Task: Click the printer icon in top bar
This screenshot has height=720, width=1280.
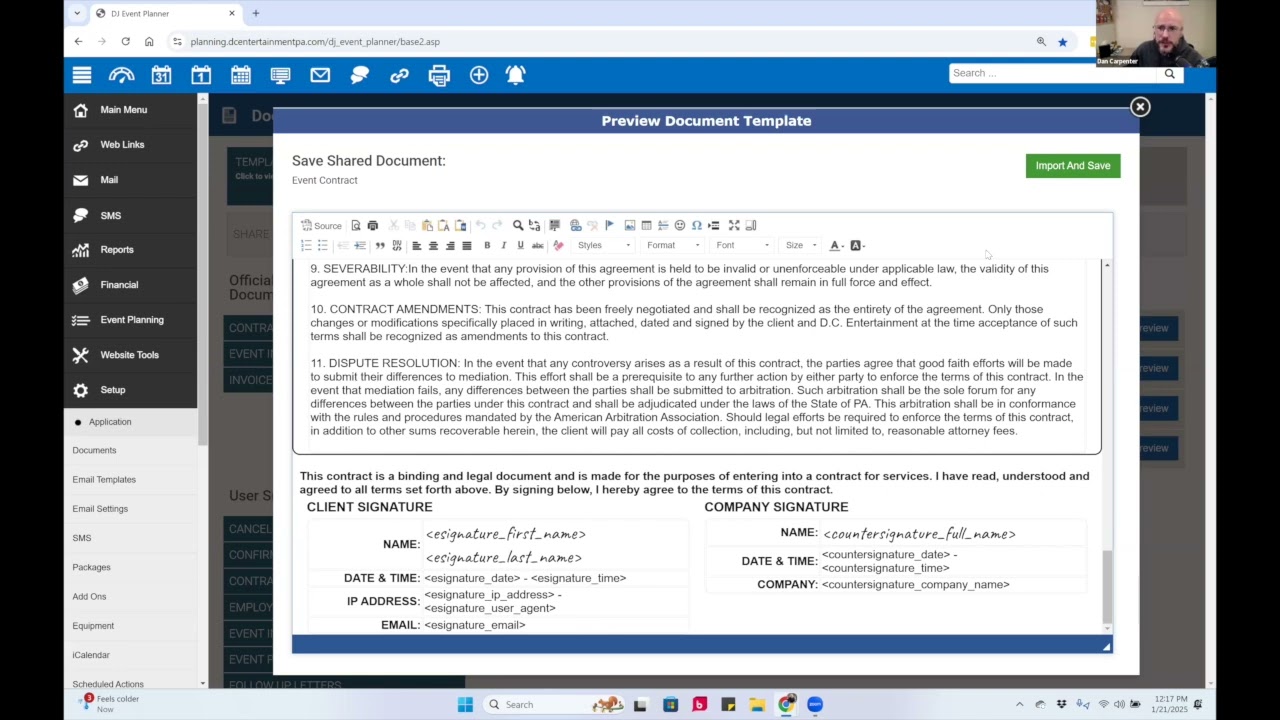Action: [x=439, y=75]
